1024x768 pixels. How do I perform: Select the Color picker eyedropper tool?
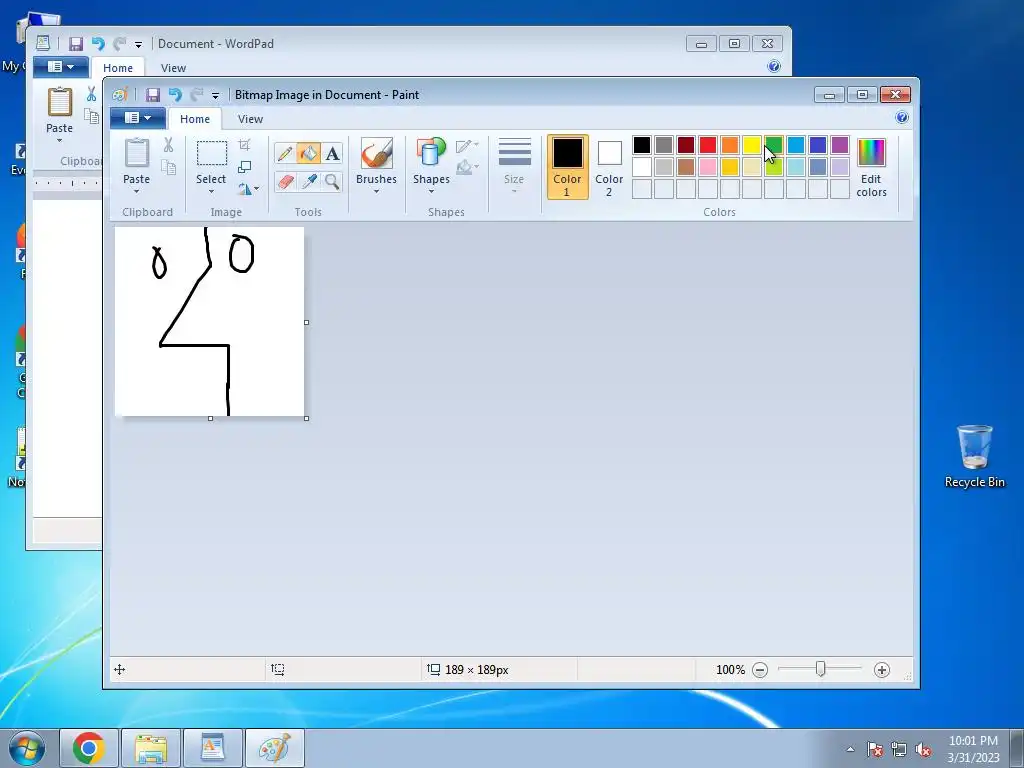(x=309, y=181)
